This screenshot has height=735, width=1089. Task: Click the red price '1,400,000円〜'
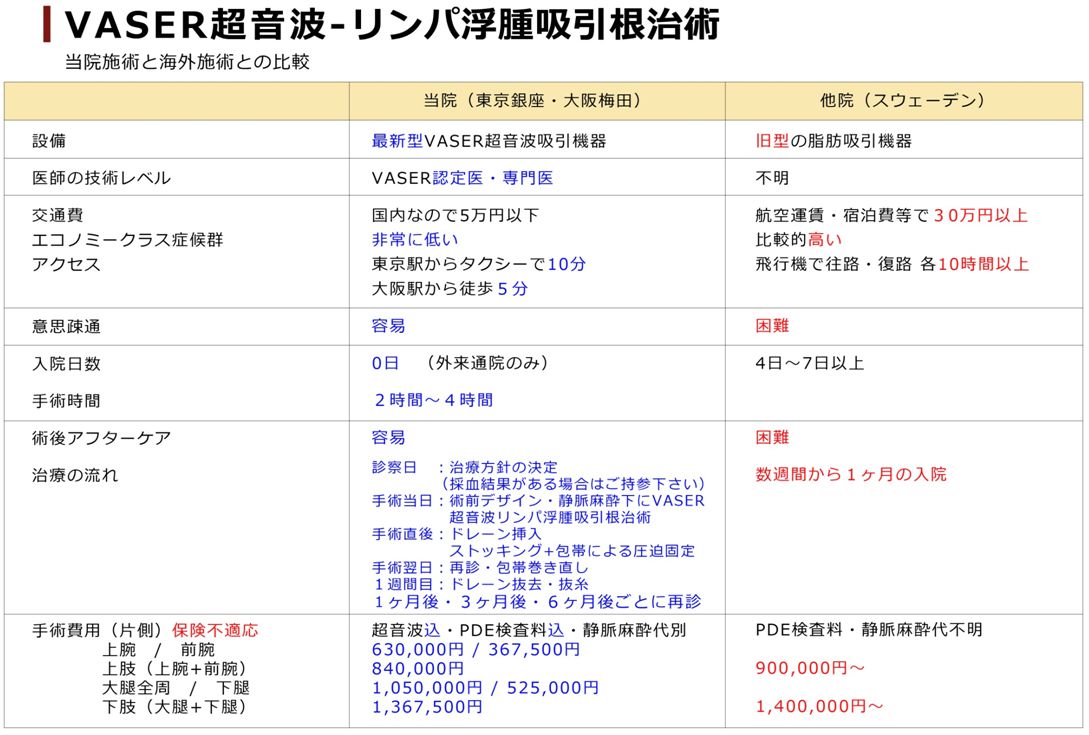click(x=819, y=707)
